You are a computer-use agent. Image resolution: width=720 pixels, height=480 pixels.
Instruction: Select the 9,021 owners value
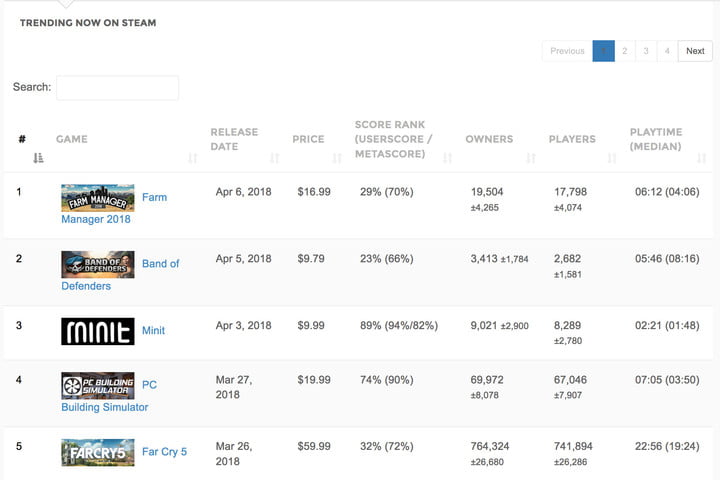click(484, 326)
